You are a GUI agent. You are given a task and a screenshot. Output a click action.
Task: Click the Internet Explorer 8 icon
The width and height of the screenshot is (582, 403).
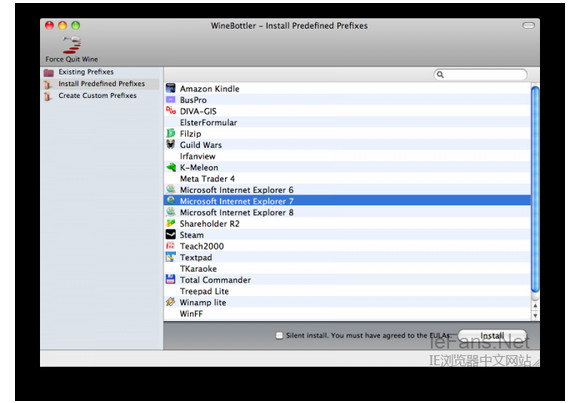point(170,212)
